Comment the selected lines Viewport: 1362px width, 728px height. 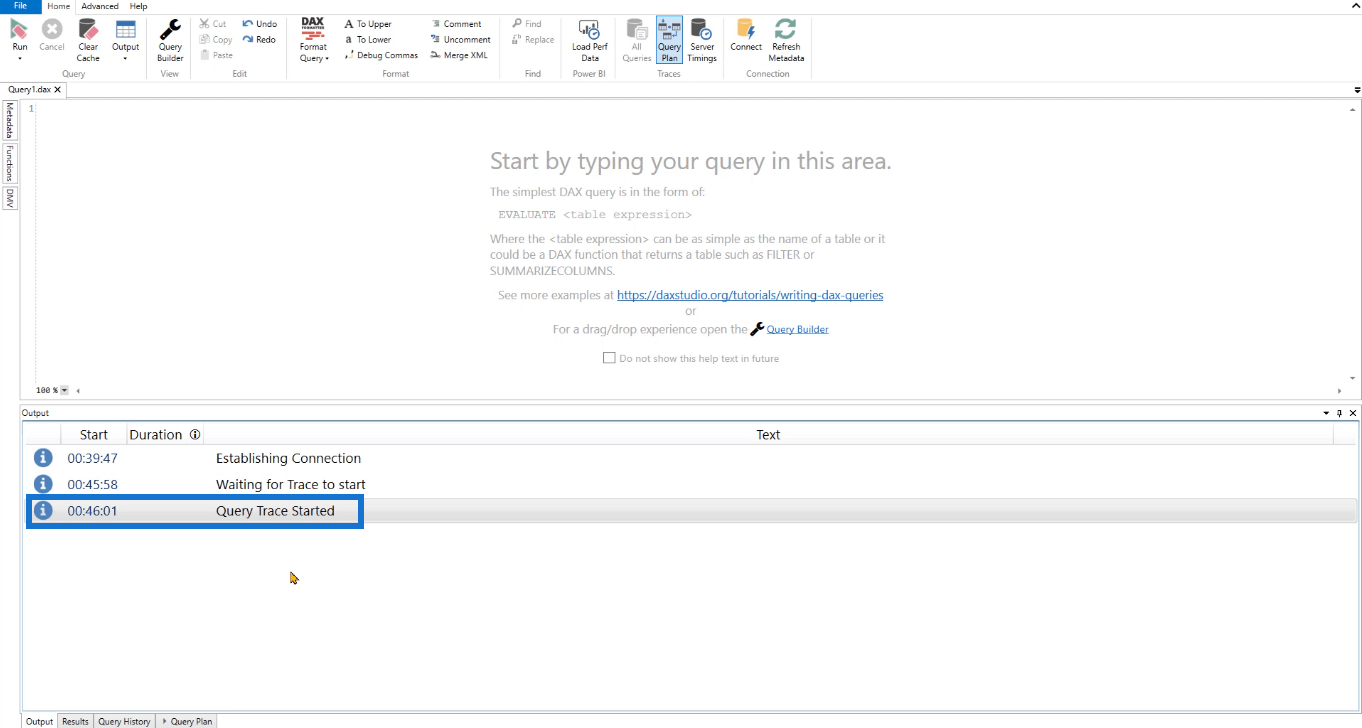[x=456, y=24]
